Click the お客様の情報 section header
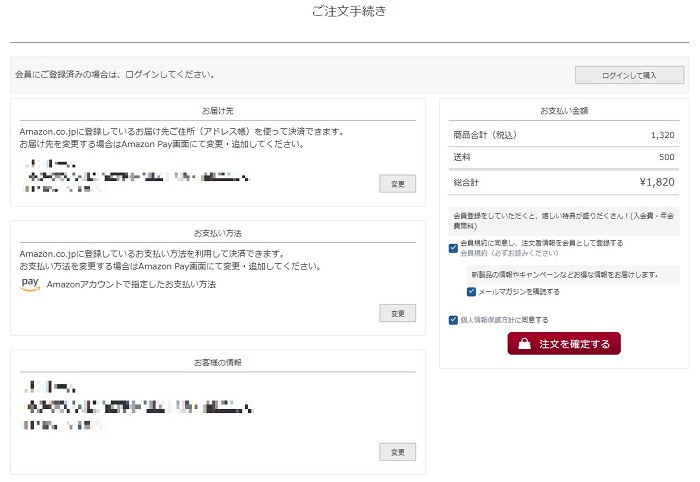 coord(217,362)
